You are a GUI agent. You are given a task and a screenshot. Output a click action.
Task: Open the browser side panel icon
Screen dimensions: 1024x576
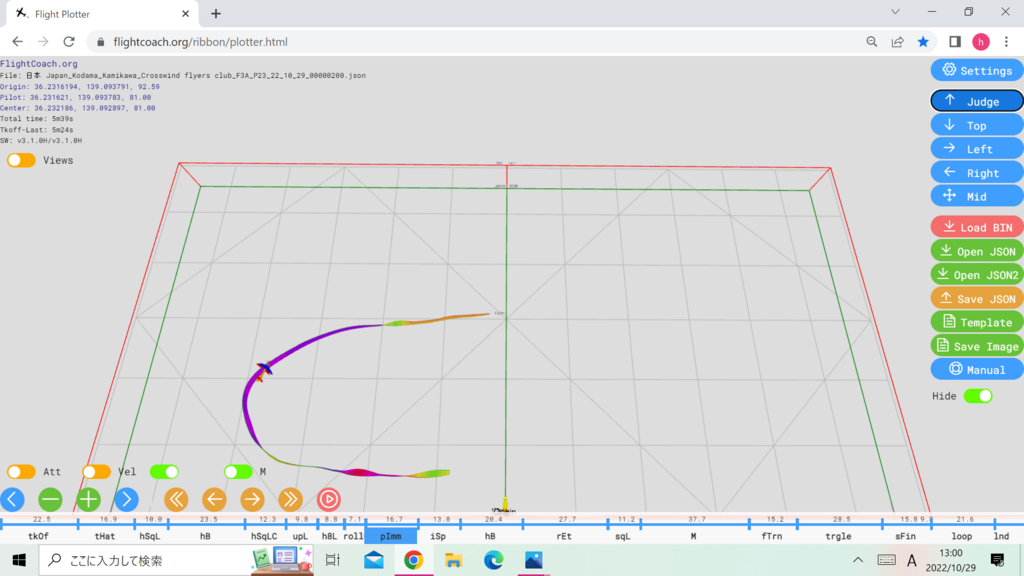click(955, 42)
